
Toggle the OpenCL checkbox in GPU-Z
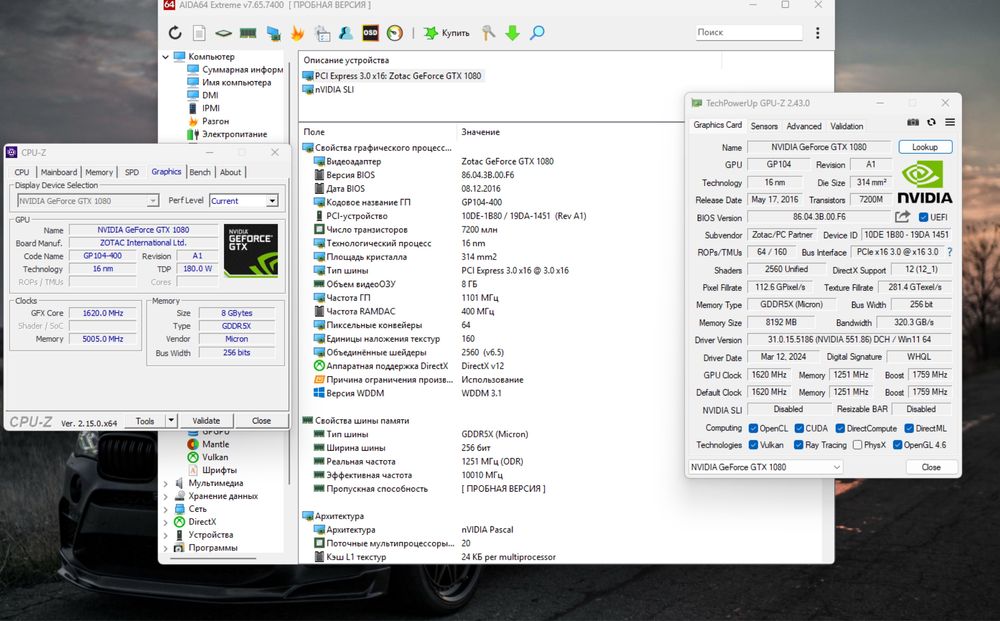753,428
